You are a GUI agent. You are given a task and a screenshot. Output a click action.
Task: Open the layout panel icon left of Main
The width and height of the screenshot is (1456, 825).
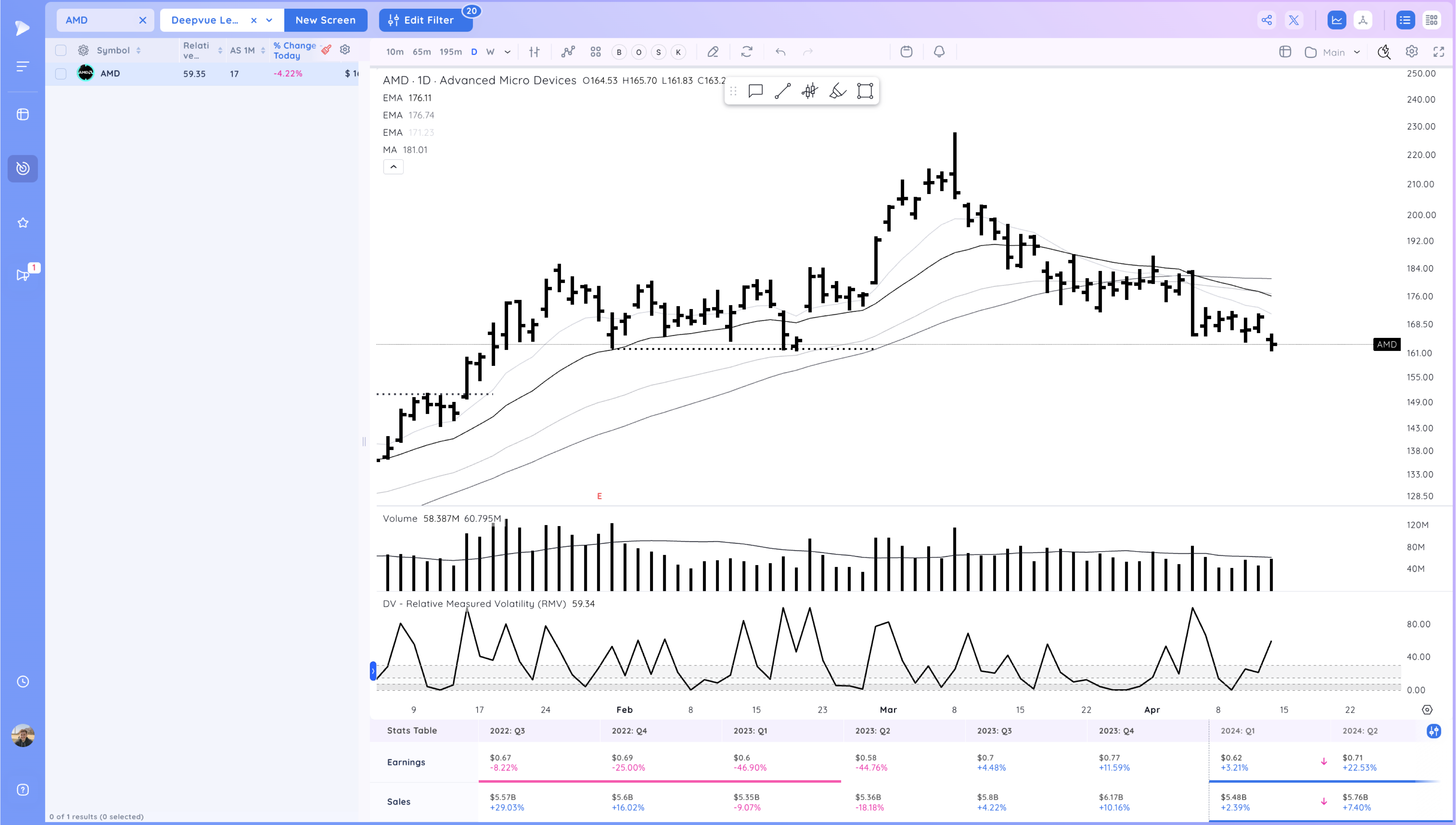1285,52
